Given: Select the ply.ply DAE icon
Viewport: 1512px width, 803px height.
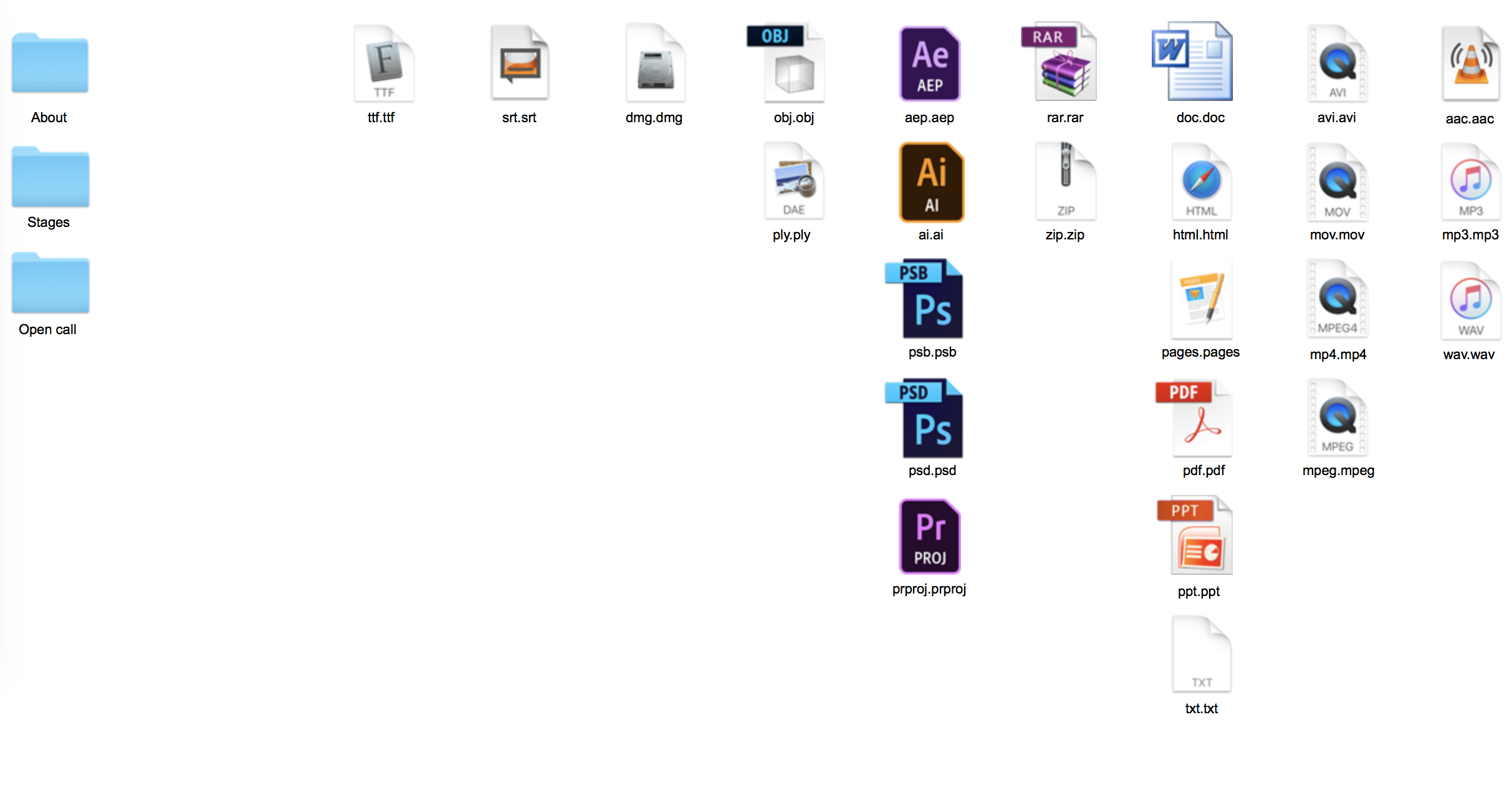Looking at the screenshot, I should click(794, 181).
